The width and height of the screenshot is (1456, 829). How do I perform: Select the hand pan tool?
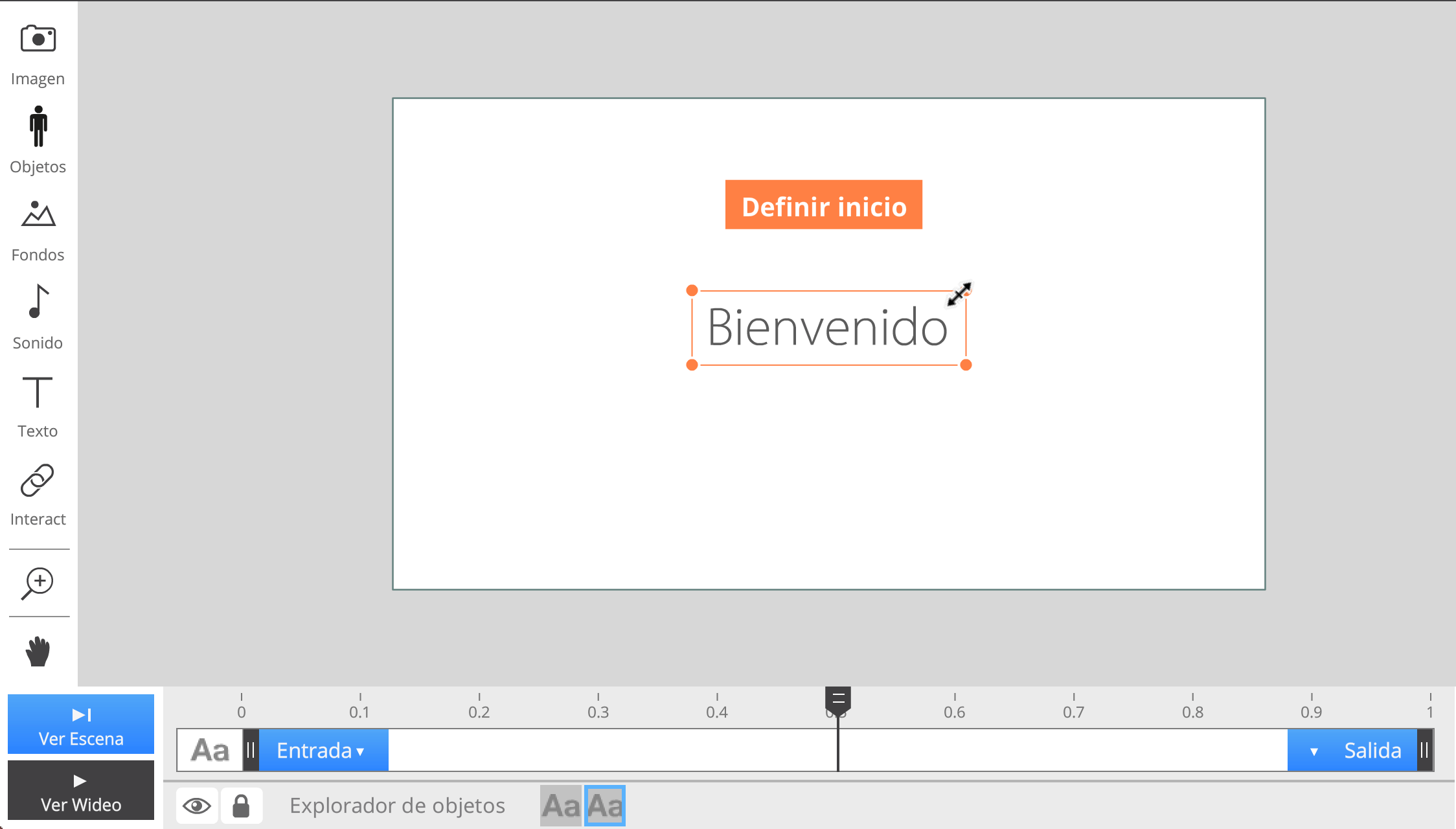38,651
